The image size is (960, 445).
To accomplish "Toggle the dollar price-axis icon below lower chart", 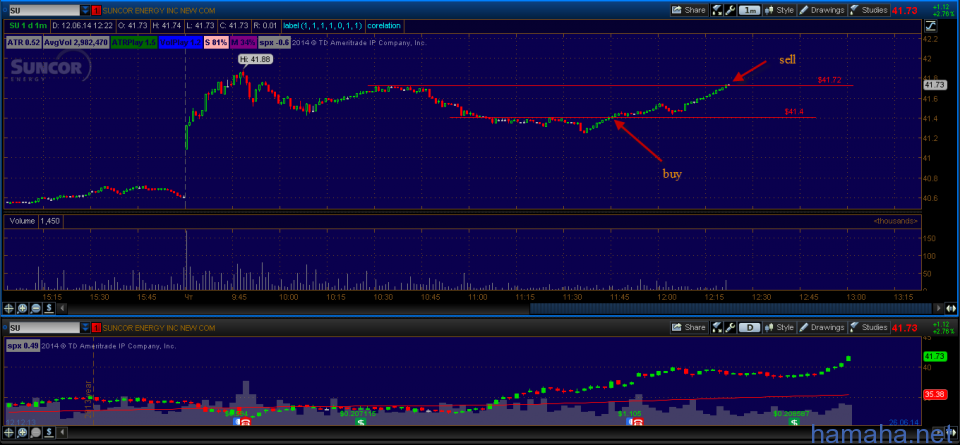I will click(x=48, y=432).
